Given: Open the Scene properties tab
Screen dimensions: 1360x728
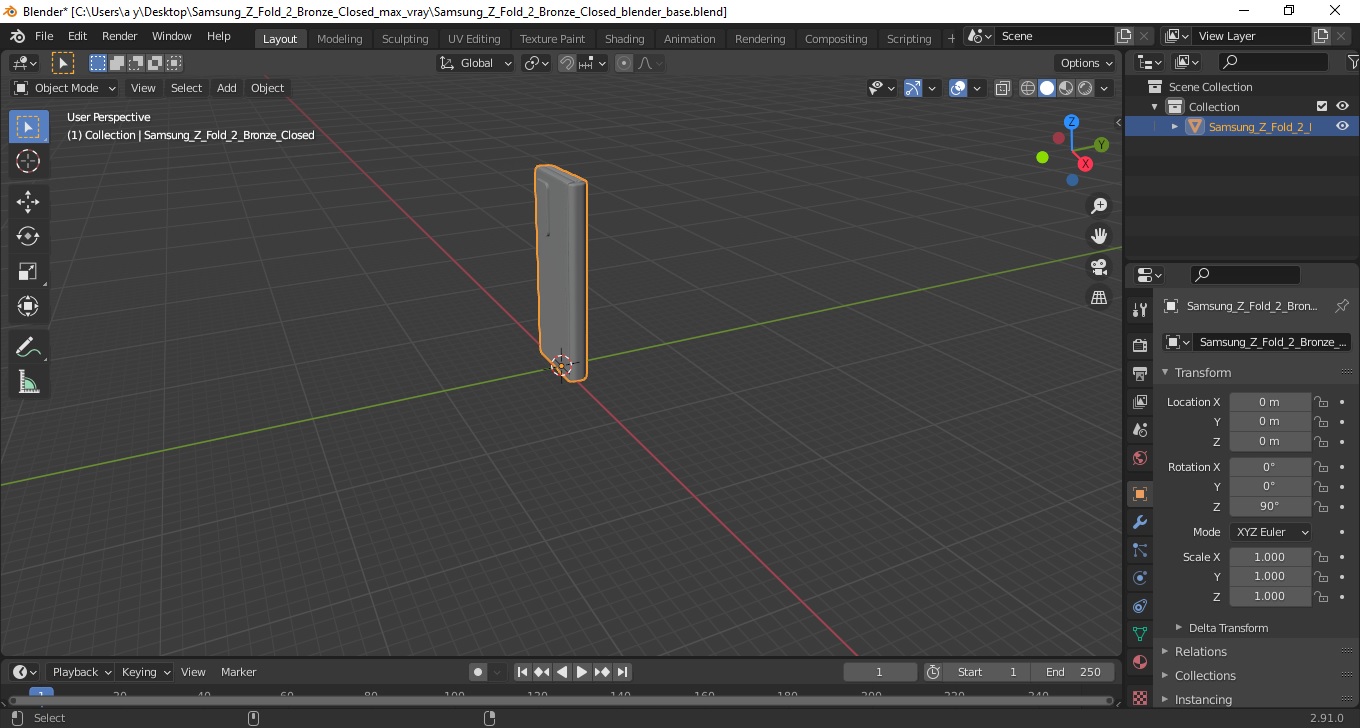Looking at the screenshot, I should [1139, 430].
